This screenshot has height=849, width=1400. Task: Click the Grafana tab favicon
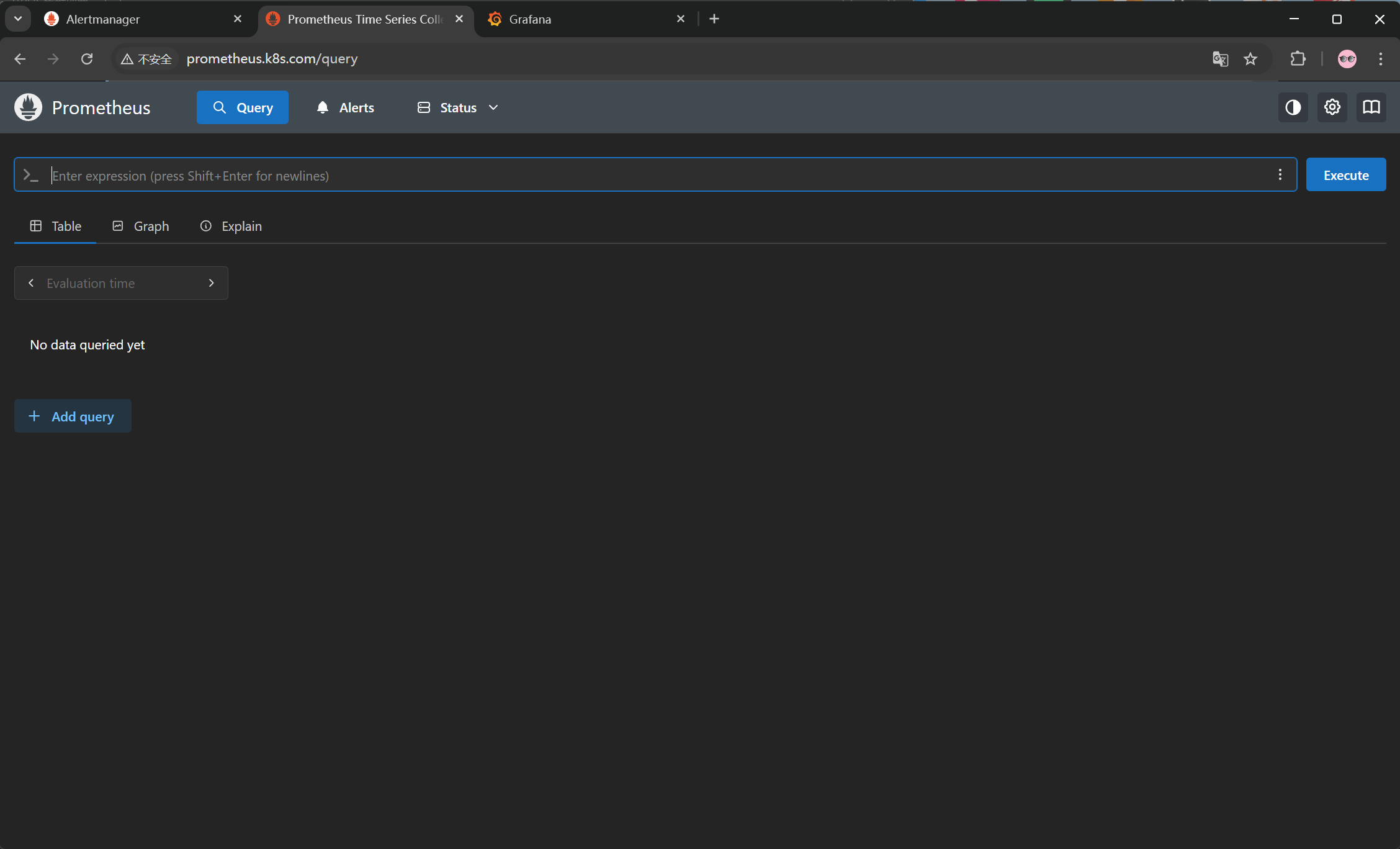[x=495, y=19]
